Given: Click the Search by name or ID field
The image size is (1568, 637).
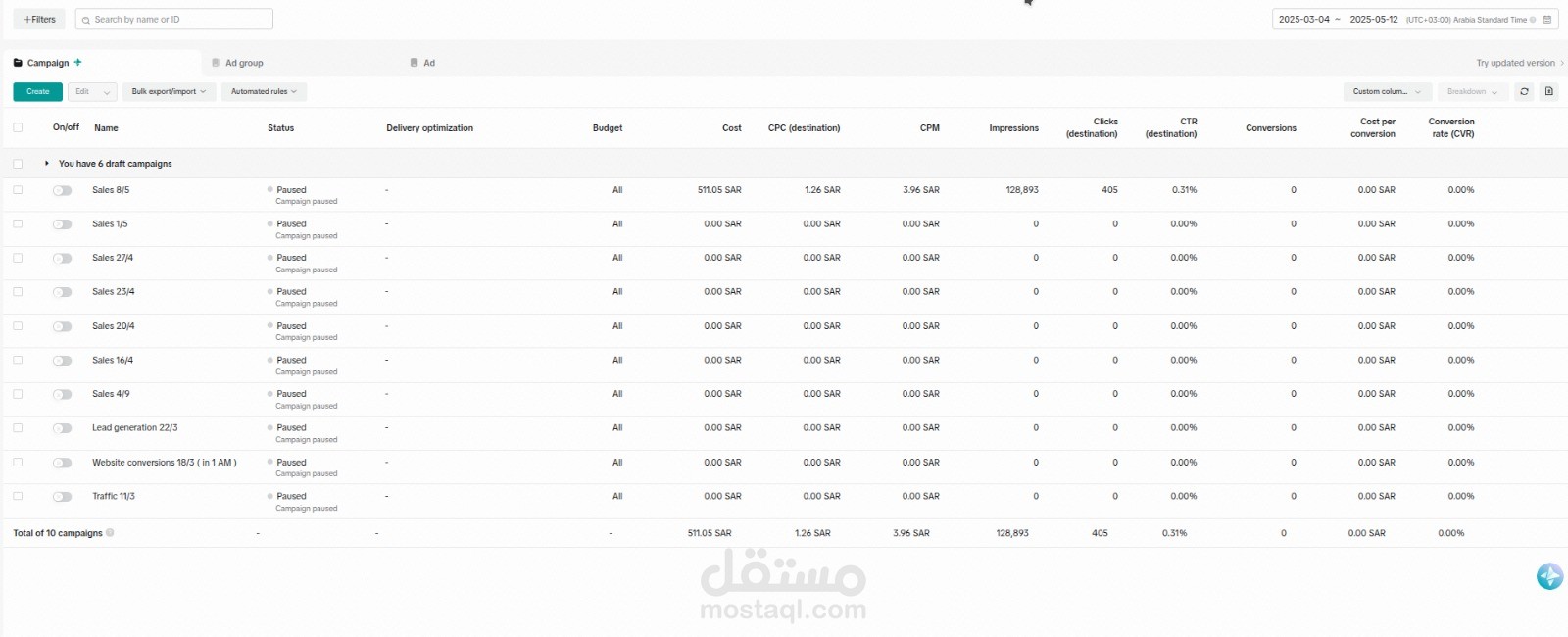Looking at the screenshot, I should pyautogui.click(x=174, y=19).
